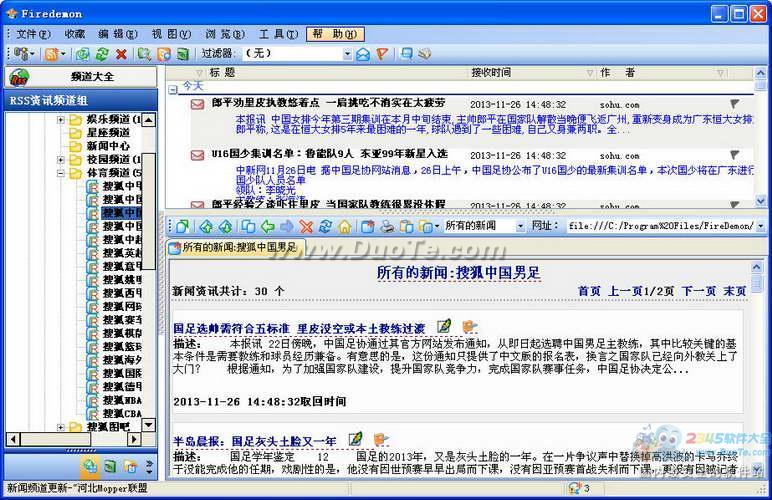The image size is (772, 500).
Task: Click edit icon beside 国足选帅 headline
Action: (444, 326)
